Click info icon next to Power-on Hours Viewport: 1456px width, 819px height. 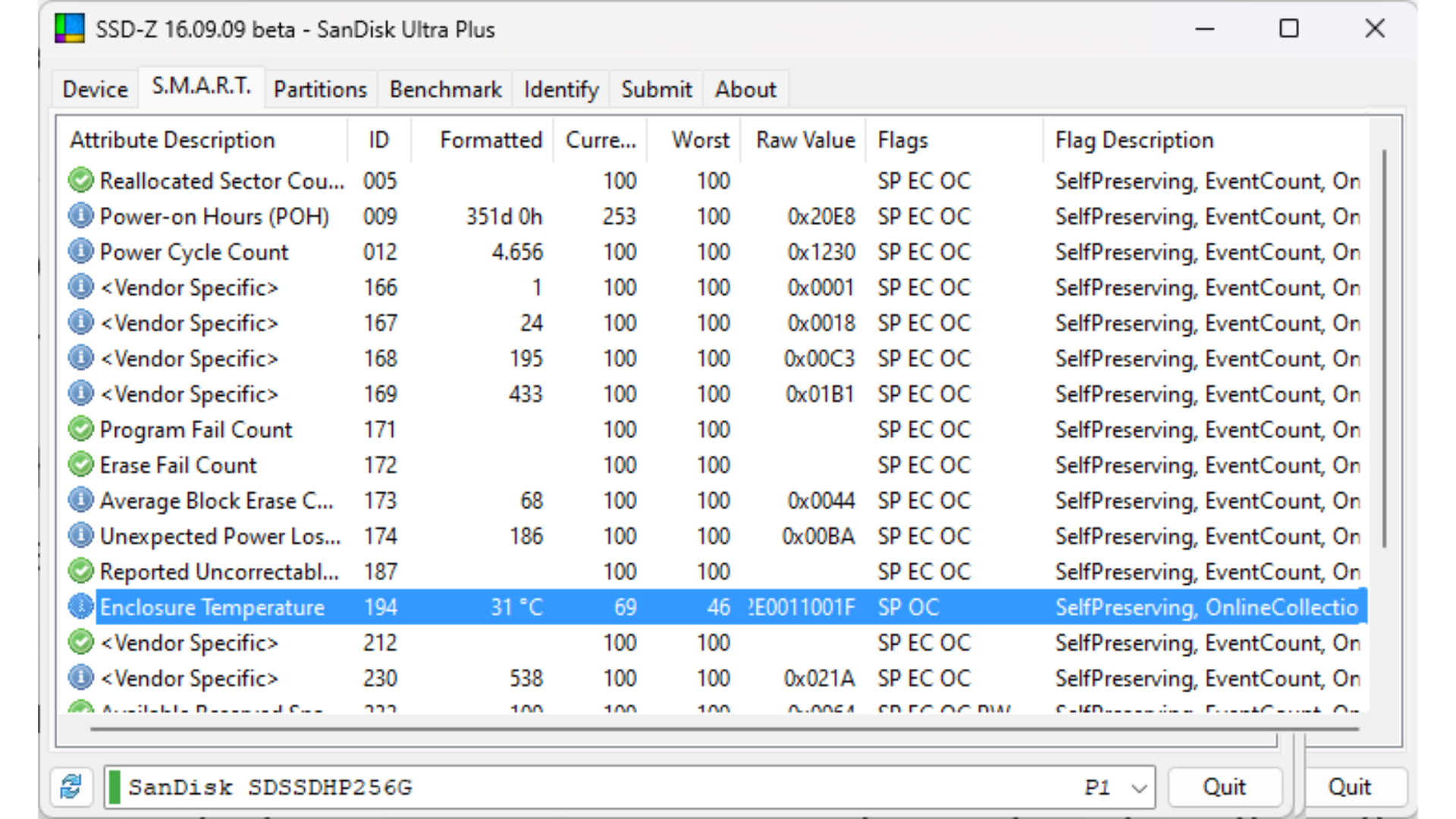[x=80, y=216]
